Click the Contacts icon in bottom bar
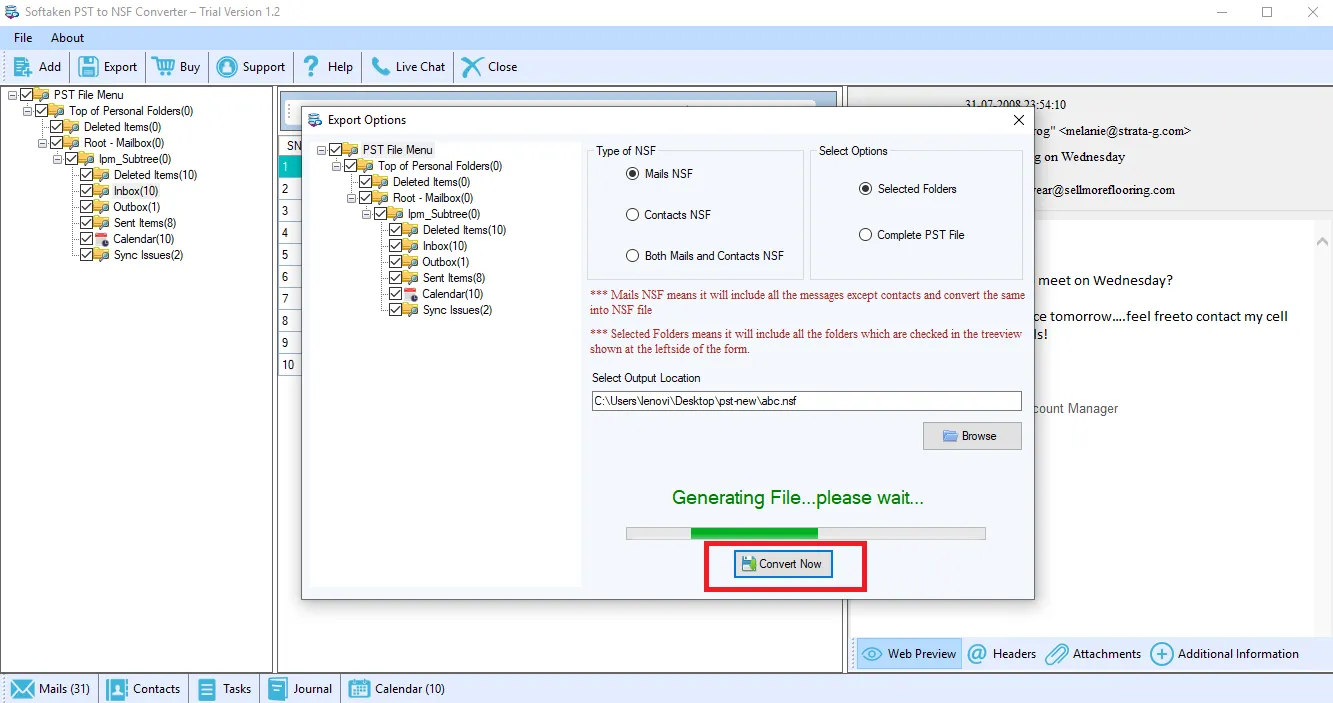Image resolution: width=1333 pixels, height=703 pixels. click(x=117, y=689)
